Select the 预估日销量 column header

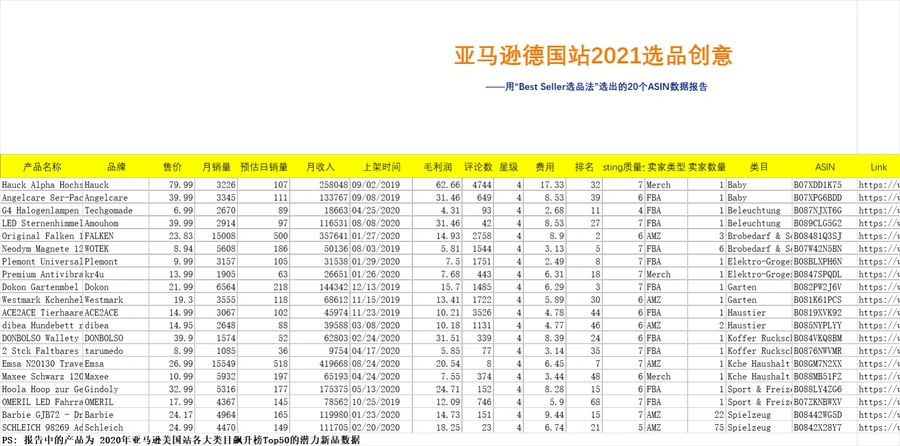(x=263, y=167)
